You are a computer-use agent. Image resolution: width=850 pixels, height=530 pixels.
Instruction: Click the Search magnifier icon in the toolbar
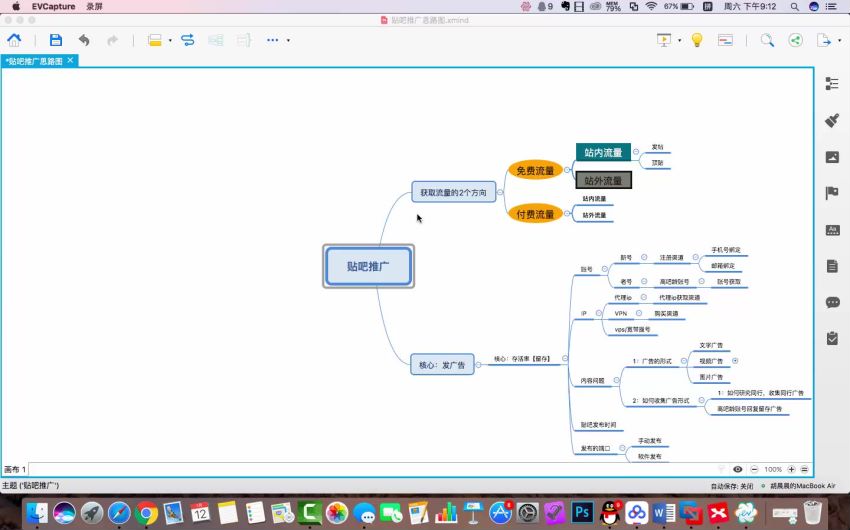pos(767,41)
